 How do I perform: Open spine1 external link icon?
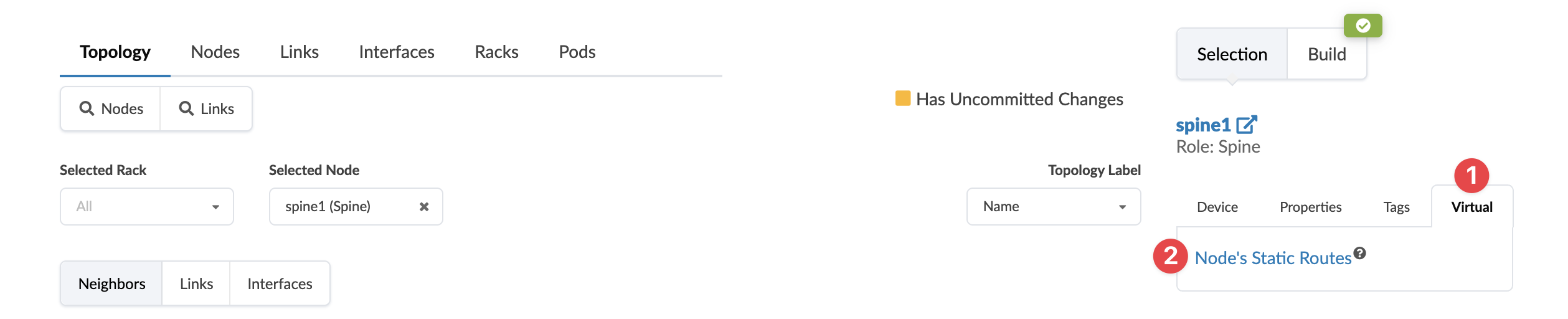pyautogui.click(x=1247, y=125)
